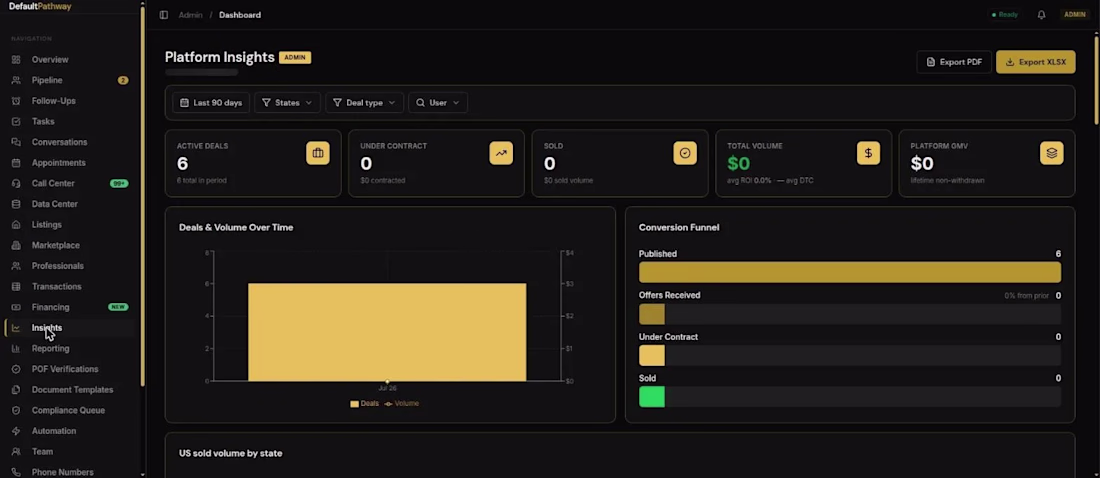The image size is (1100, 478).
Task: Click the checkmark icon on Sold card
Action: coord(685,153)
